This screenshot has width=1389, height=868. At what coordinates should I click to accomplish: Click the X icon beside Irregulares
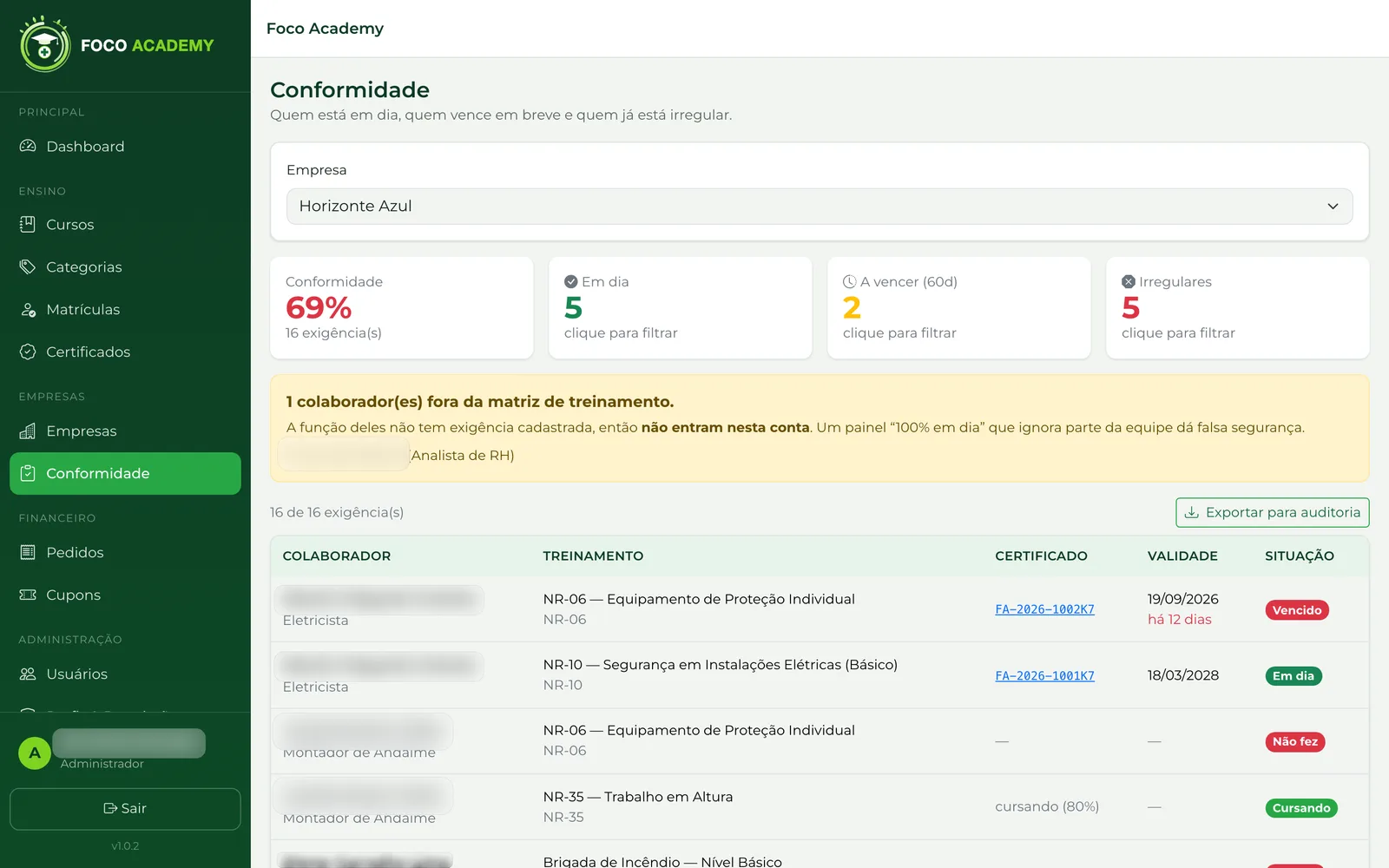click(x=1128, y=281)
